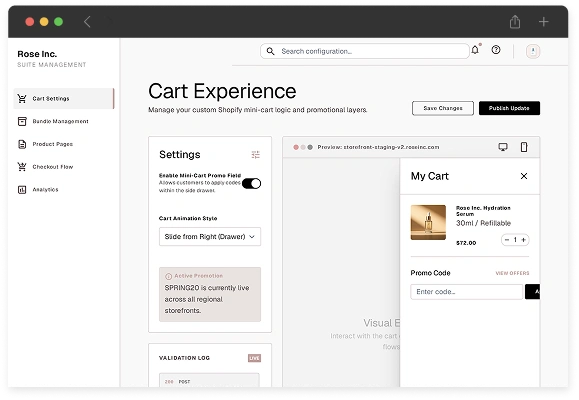
Task: Increase serum quantity with plus
Action: (x=523, y=240)
